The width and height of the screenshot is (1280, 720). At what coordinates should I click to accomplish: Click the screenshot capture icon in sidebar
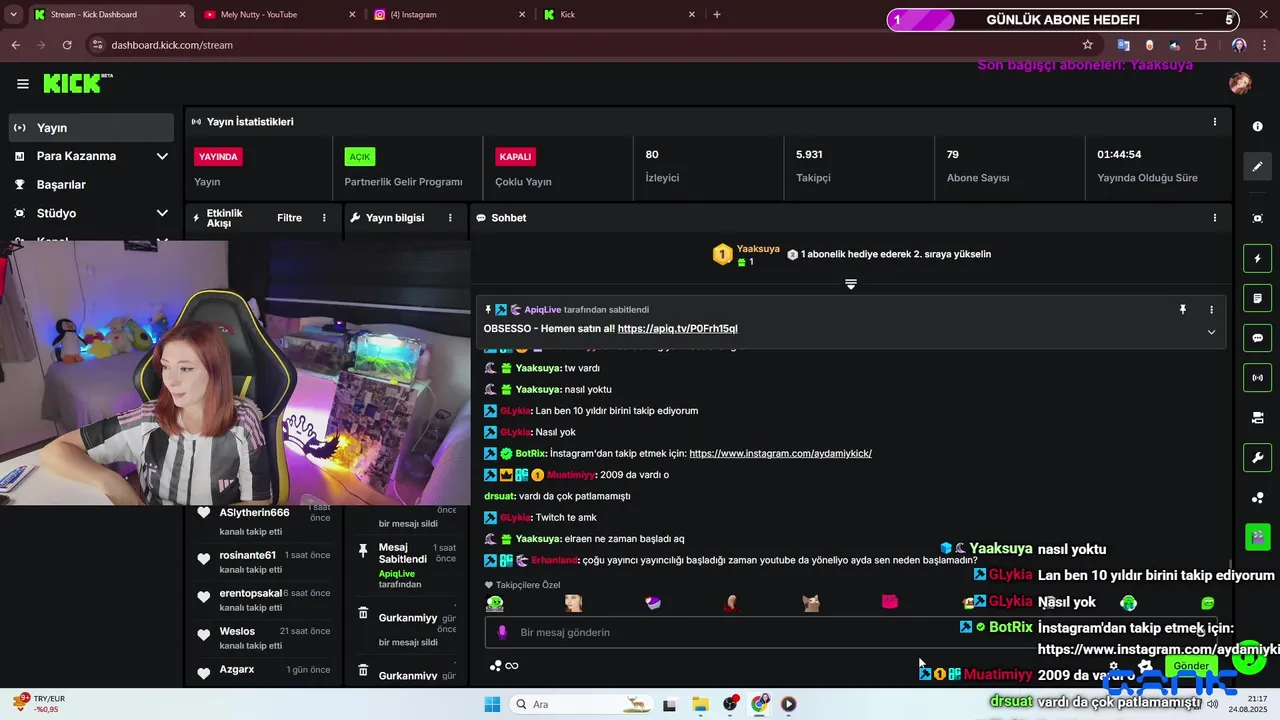point(1257,218)
